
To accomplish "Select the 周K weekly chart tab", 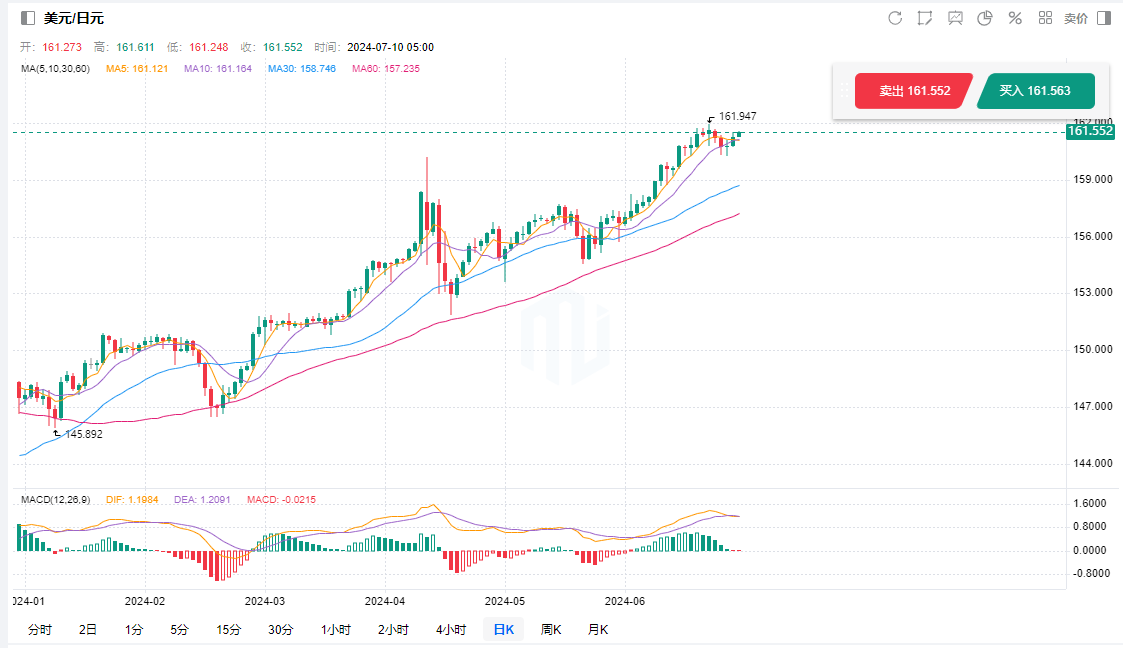I will coord(551,629).
